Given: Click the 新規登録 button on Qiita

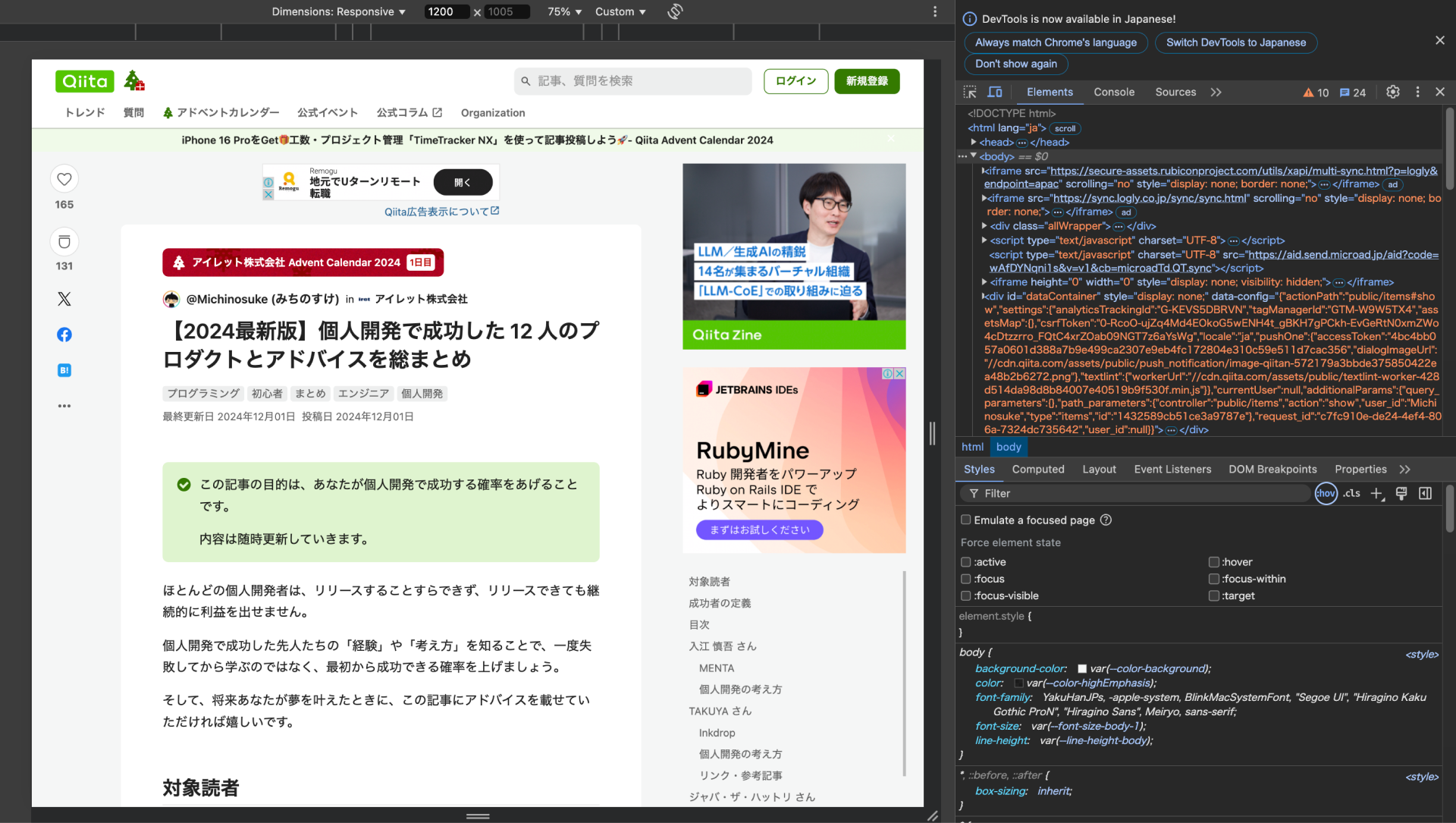Looking at the screenshot, I should 866,81.
